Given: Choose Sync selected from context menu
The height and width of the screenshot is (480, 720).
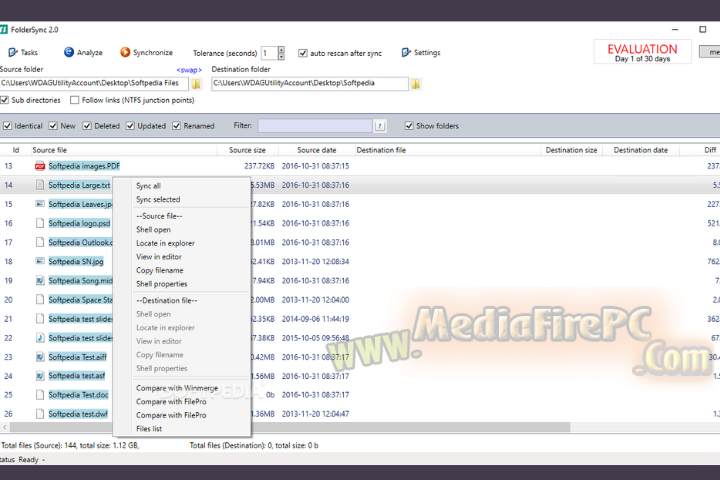Looking at the screenshot, I should [x=158, y=199].
